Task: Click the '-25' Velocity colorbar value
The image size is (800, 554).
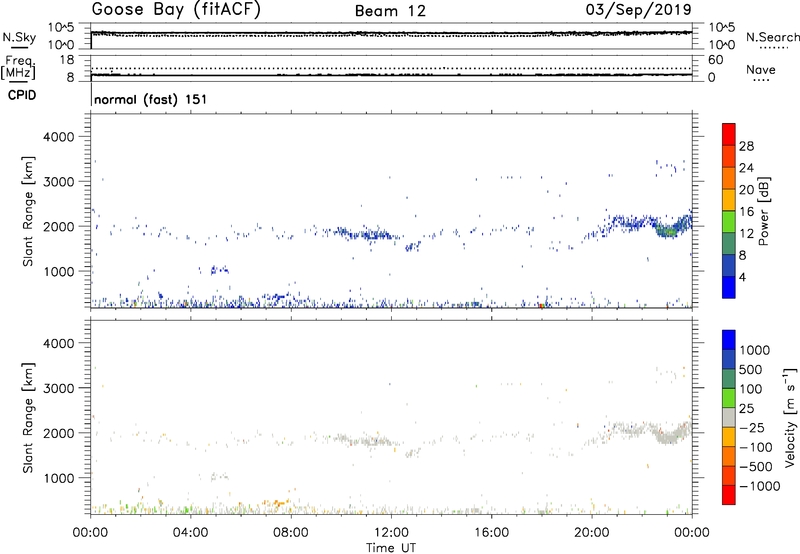Action: point(752,428)
